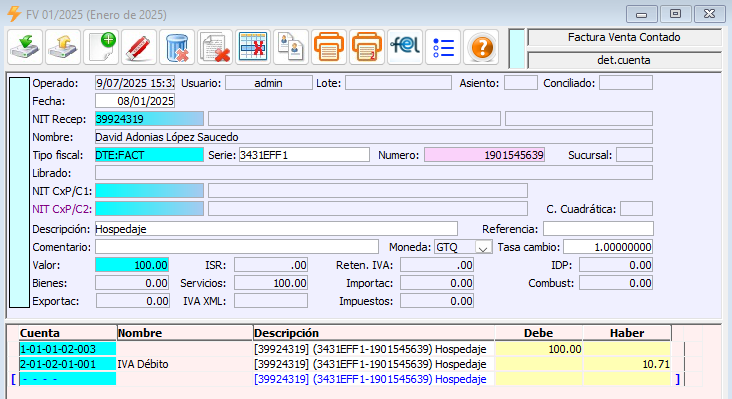The image size is (732, 399).
Task: Click the Debe cell showing 100.00
Action: point(539,349)
